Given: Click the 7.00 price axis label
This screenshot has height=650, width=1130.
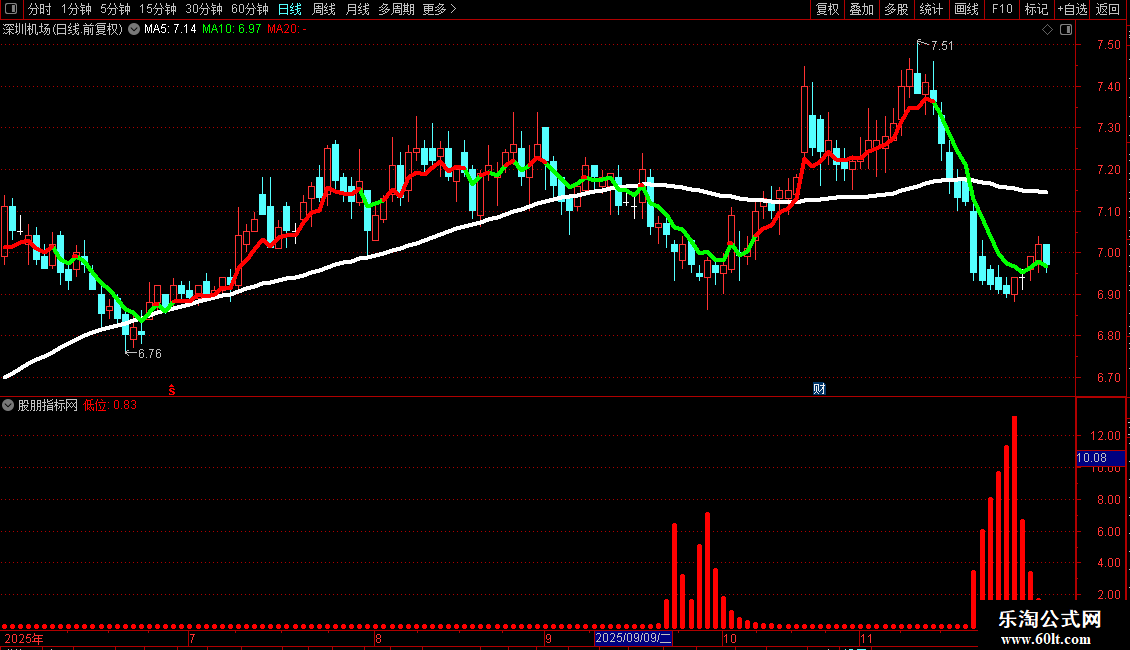Looking at the screenshot, I should click(1108, 253).
